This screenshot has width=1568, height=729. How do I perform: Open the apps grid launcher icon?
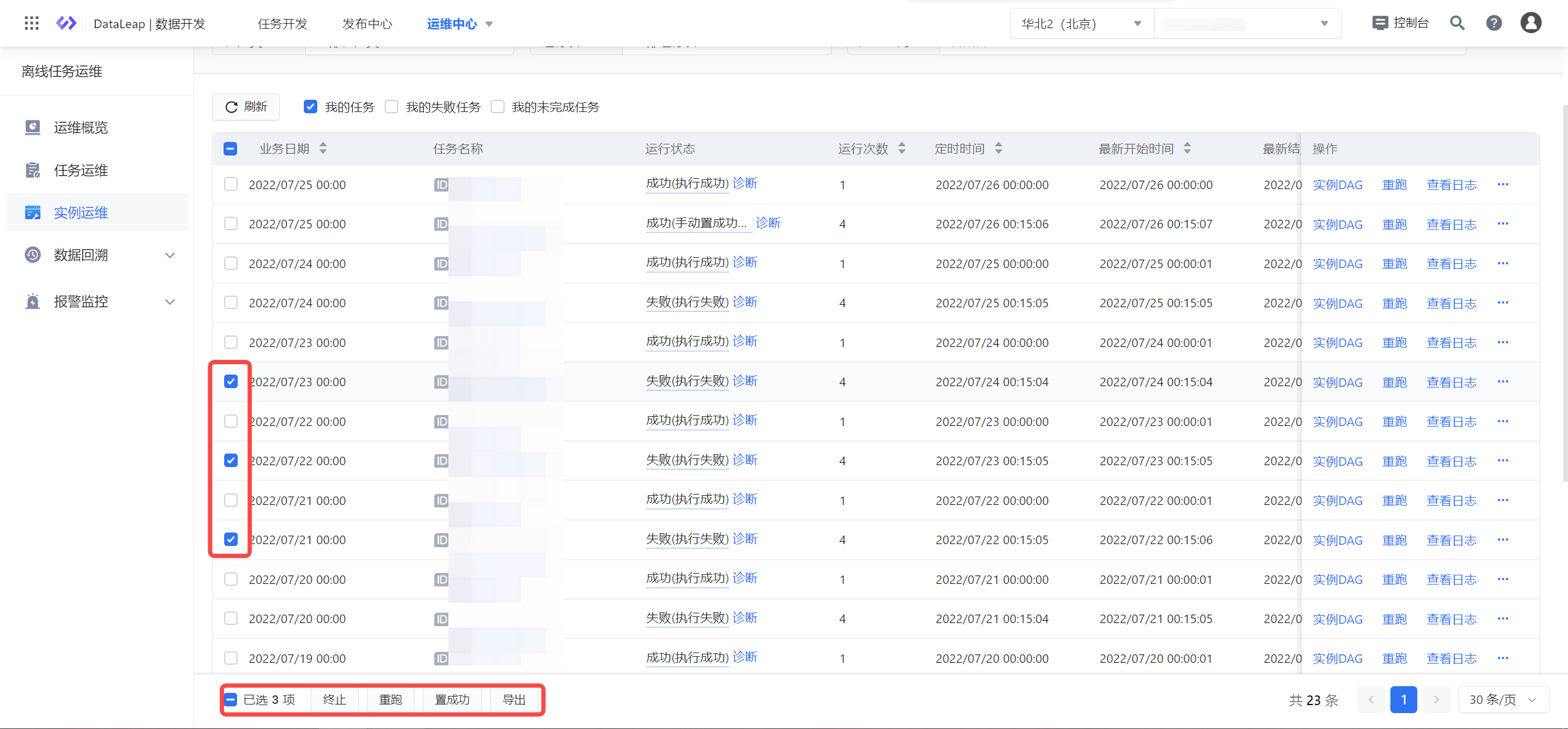(31, 23)
